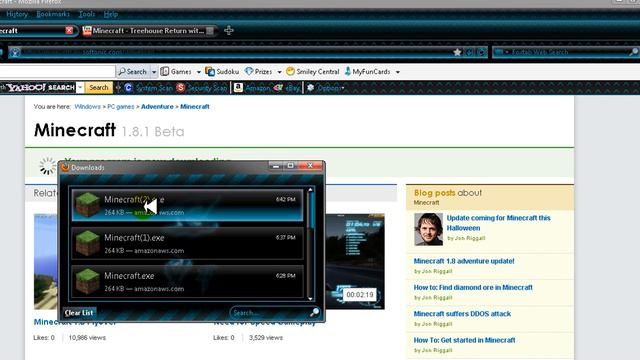
Task: Open the toolbar Options menu
Action: point(325,88)
